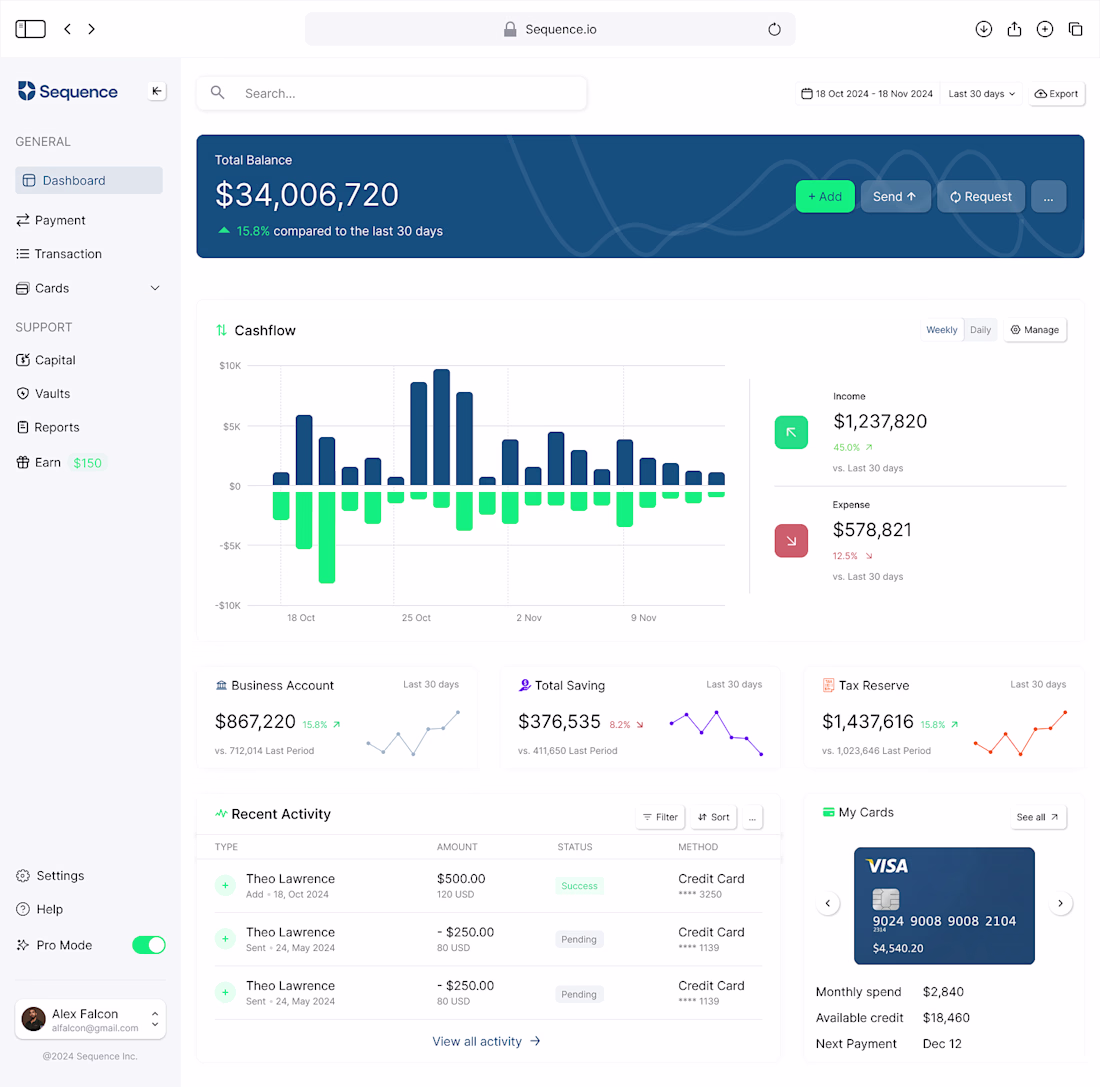
Task: Toggle the browser sidebar icon
Action: (x=30, y=29)
